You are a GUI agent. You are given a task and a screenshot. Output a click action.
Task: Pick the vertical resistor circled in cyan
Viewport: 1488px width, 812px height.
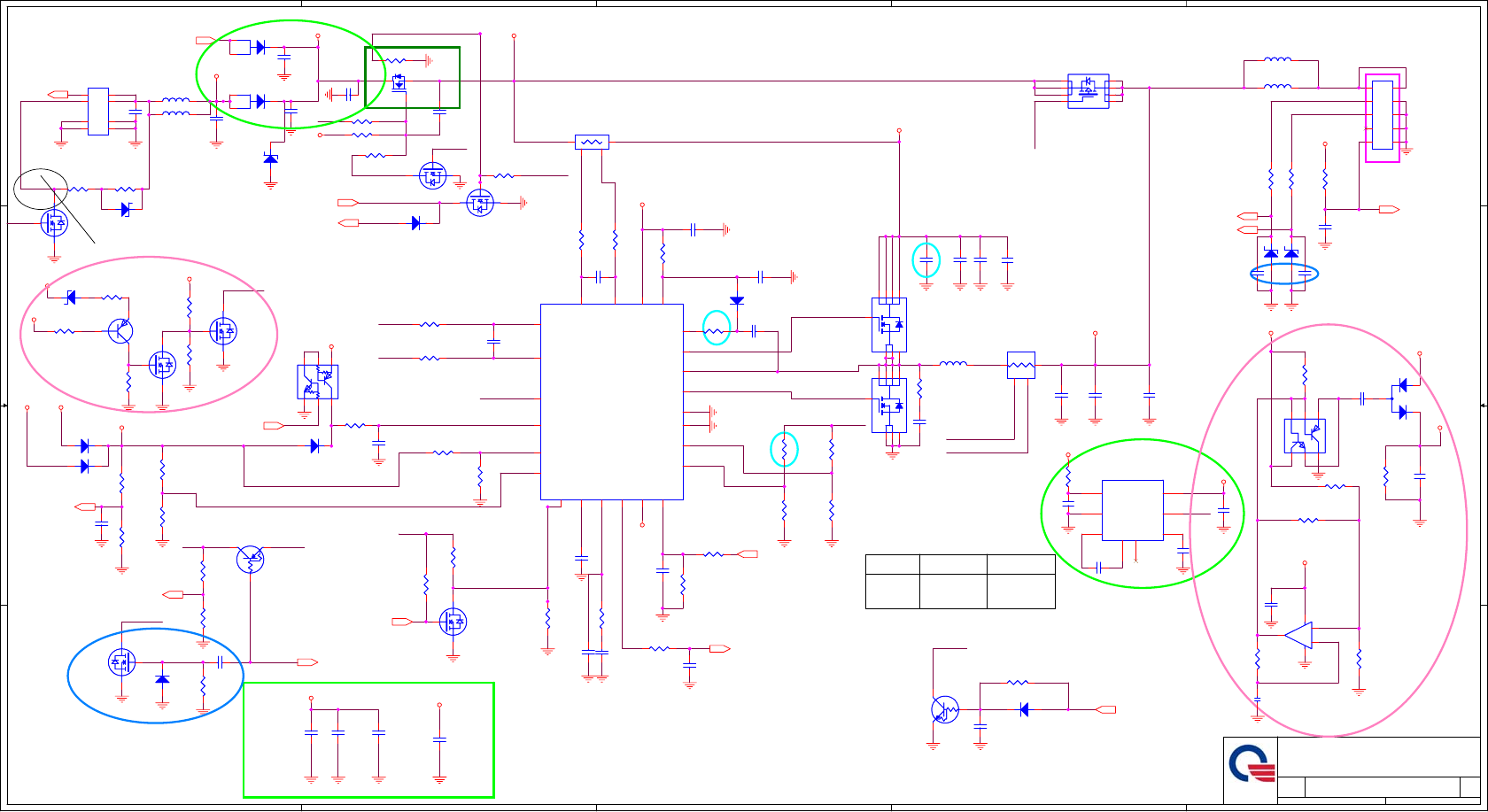[784, 448]
